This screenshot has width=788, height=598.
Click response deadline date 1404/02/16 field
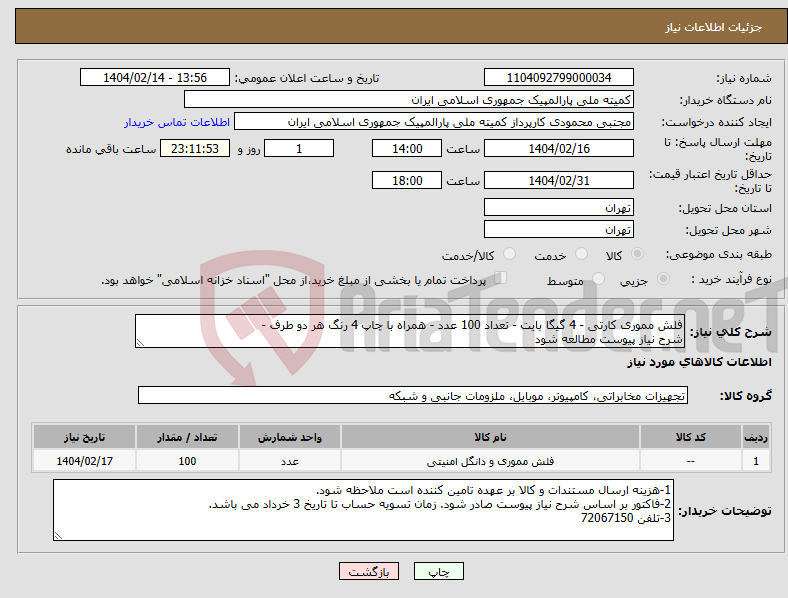(x=558, y=148)
